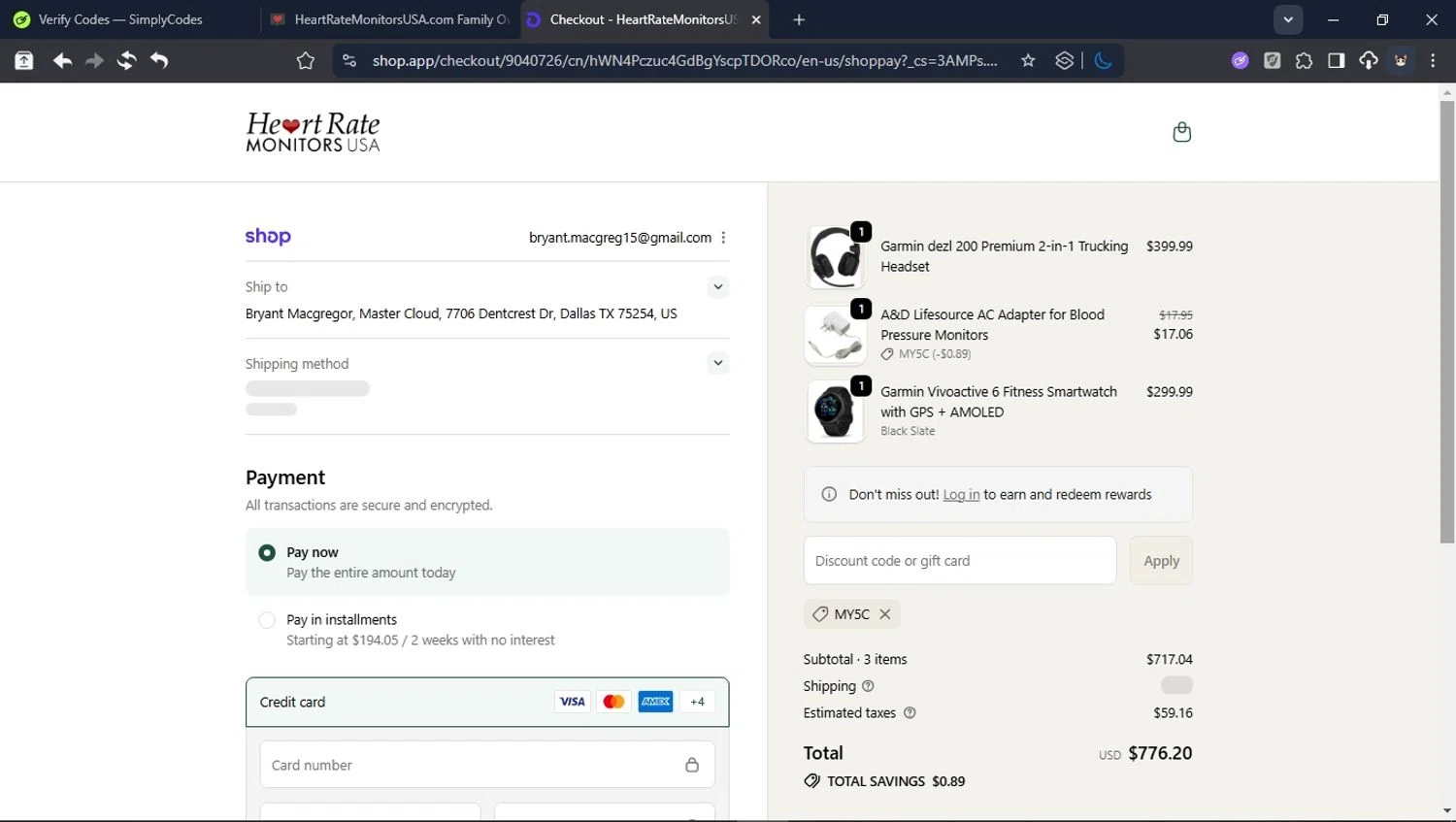Reload the checkout page
The width and height of the screenshot is (1456, 822).
point(126,61)
